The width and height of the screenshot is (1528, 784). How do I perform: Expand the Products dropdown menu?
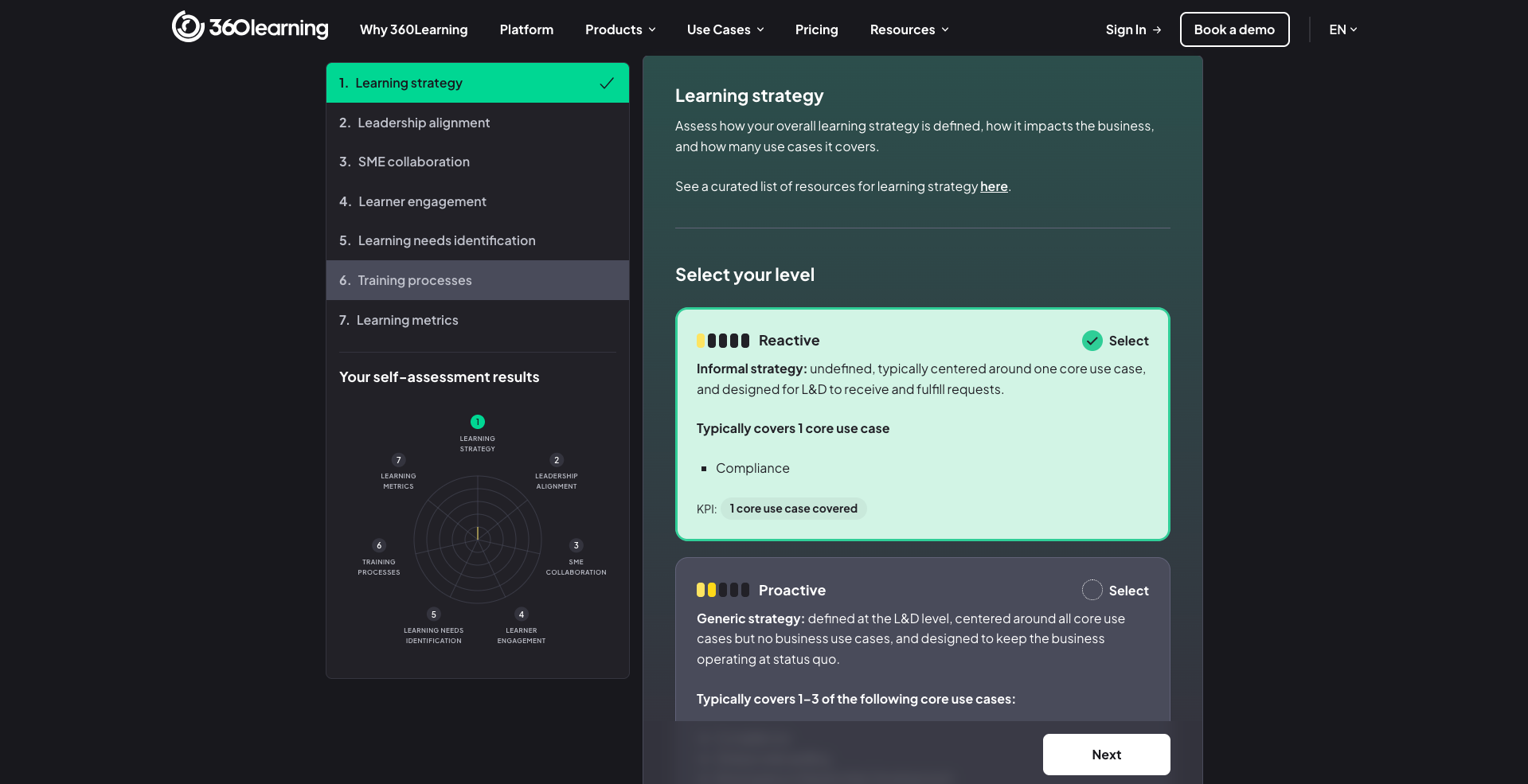click(620, 29)
